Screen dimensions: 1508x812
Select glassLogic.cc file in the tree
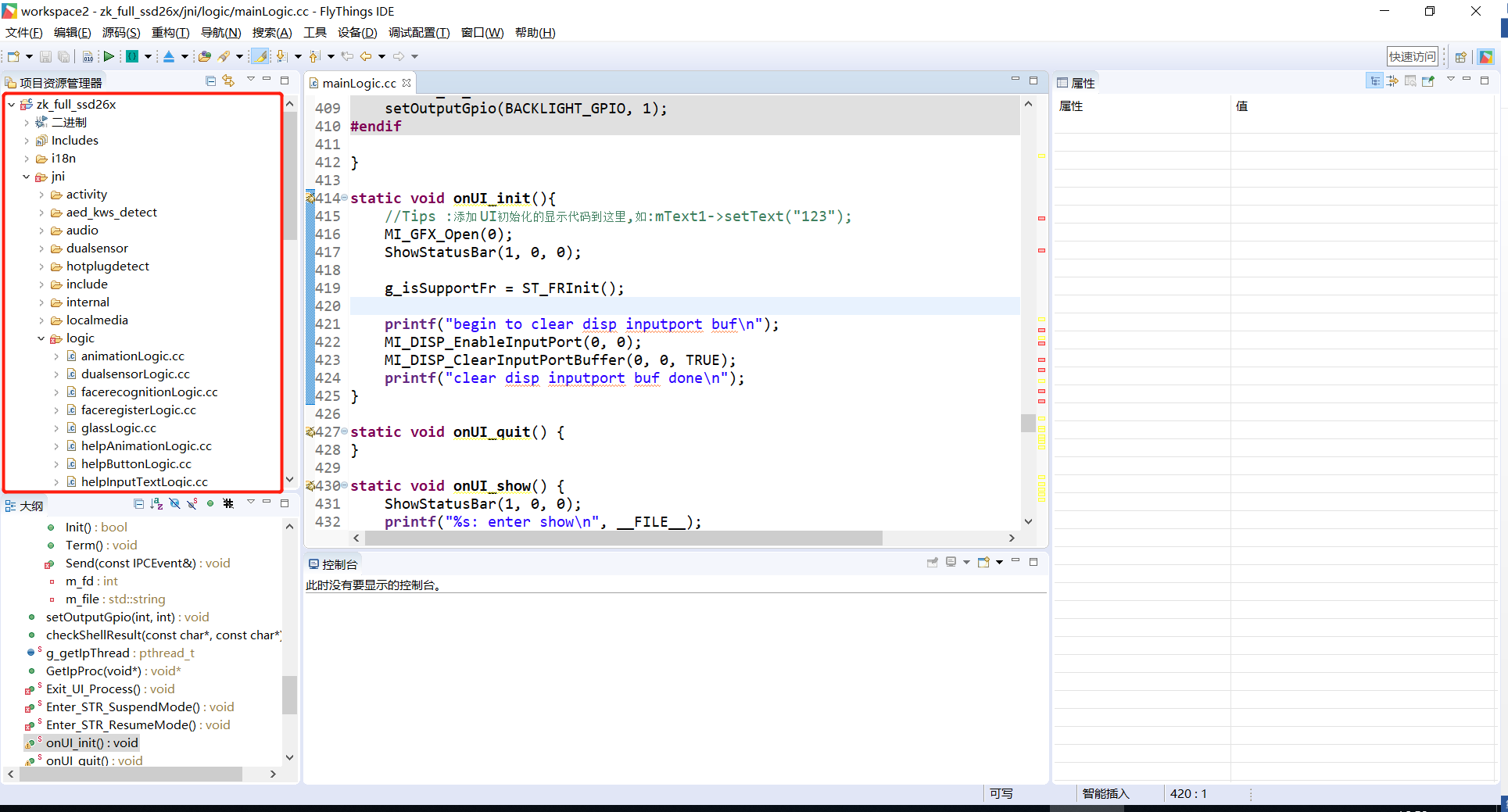click(118, 428)
